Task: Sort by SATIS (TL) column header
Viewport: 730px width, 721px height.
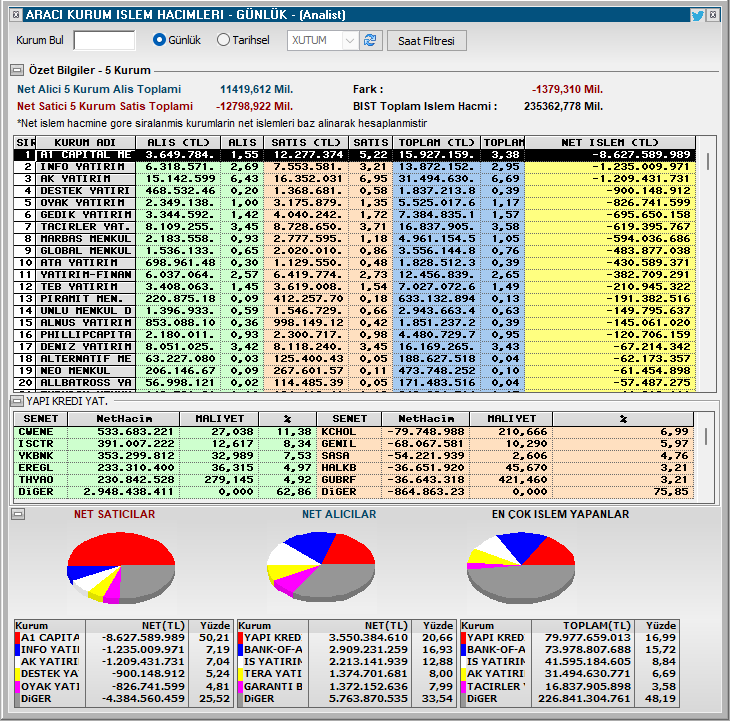Action: pos(306,142)
